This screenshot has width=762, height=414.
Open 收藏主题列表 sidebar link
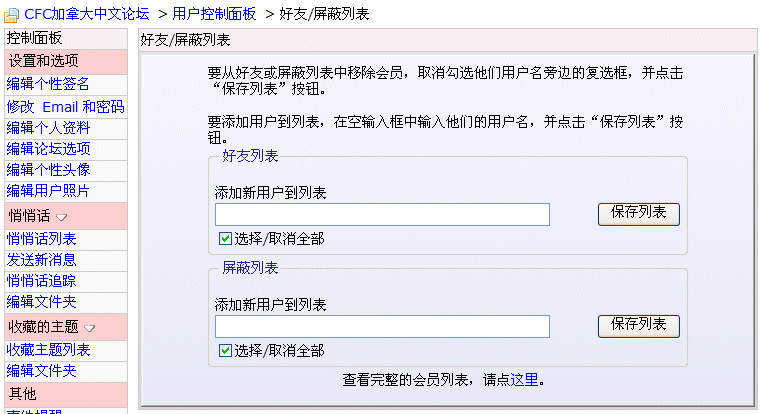(48, 350)
